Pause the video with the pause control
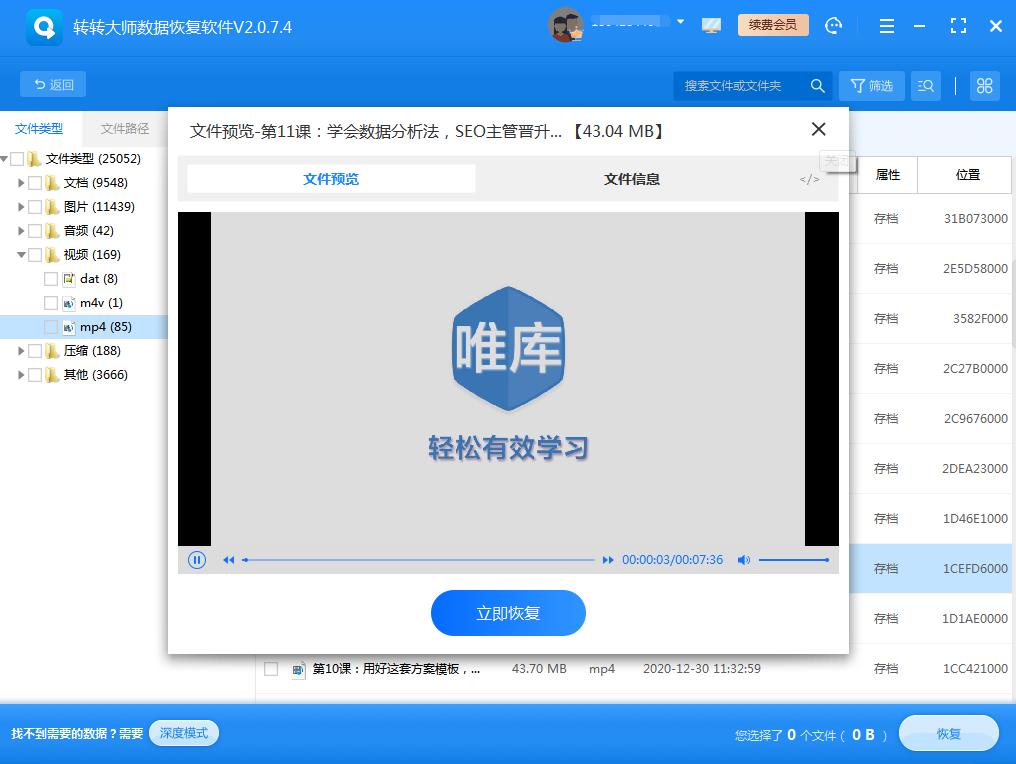Viewport: 1016px width, 764px height. click(x=197, y=560)
